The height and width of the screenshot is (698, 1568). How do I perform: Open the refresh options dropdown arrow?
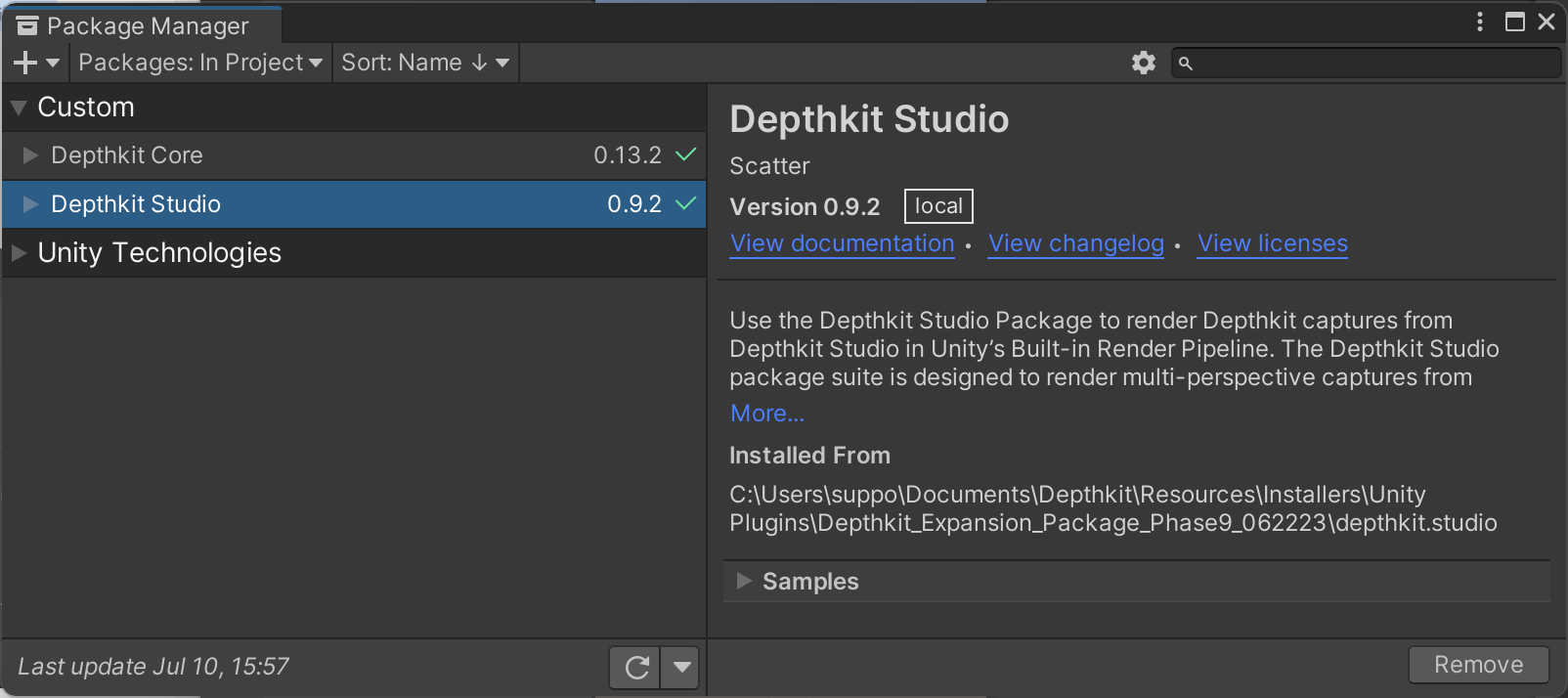681,668
